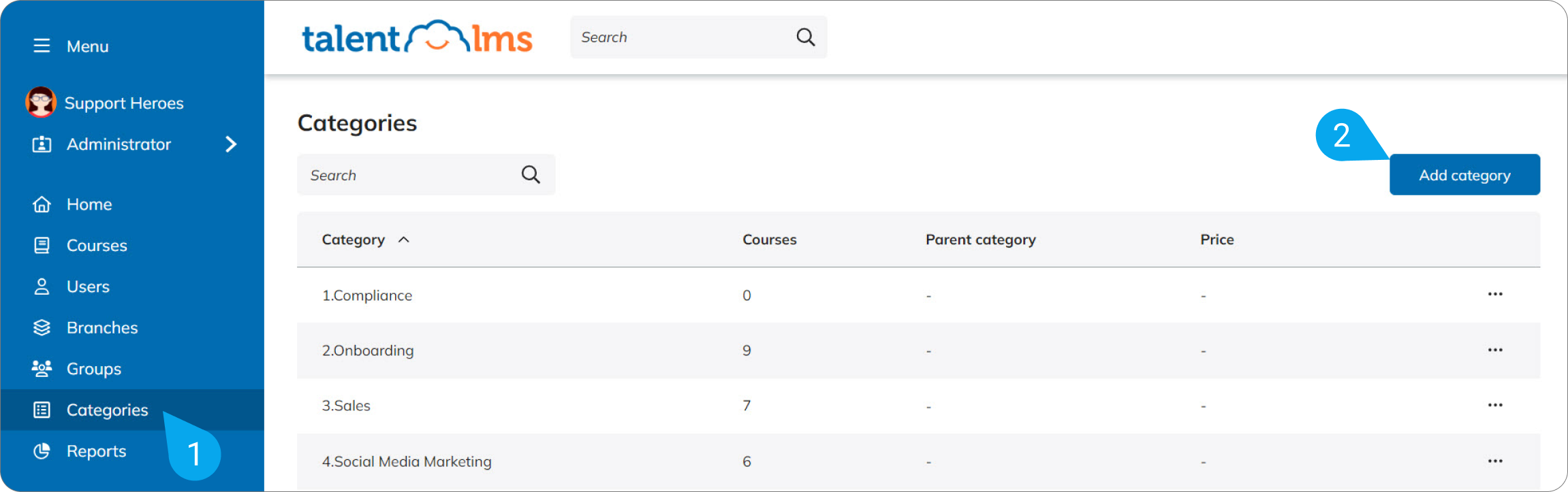Viewport: 1568px width, 492px height.
Task: Open the options menu for 2.Onboarding
Action: 1494,350
